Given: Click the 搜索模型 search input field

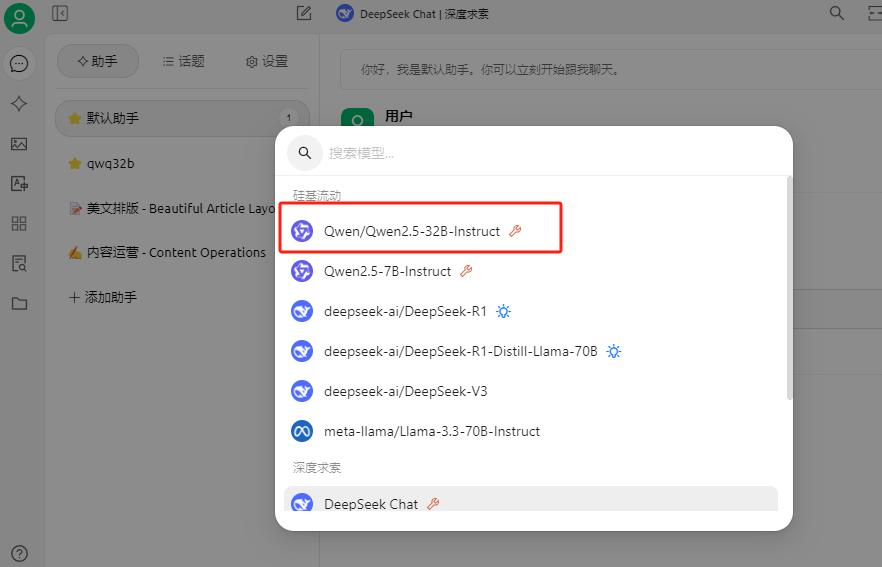Looking at the screenshot, I should (540, 153).
